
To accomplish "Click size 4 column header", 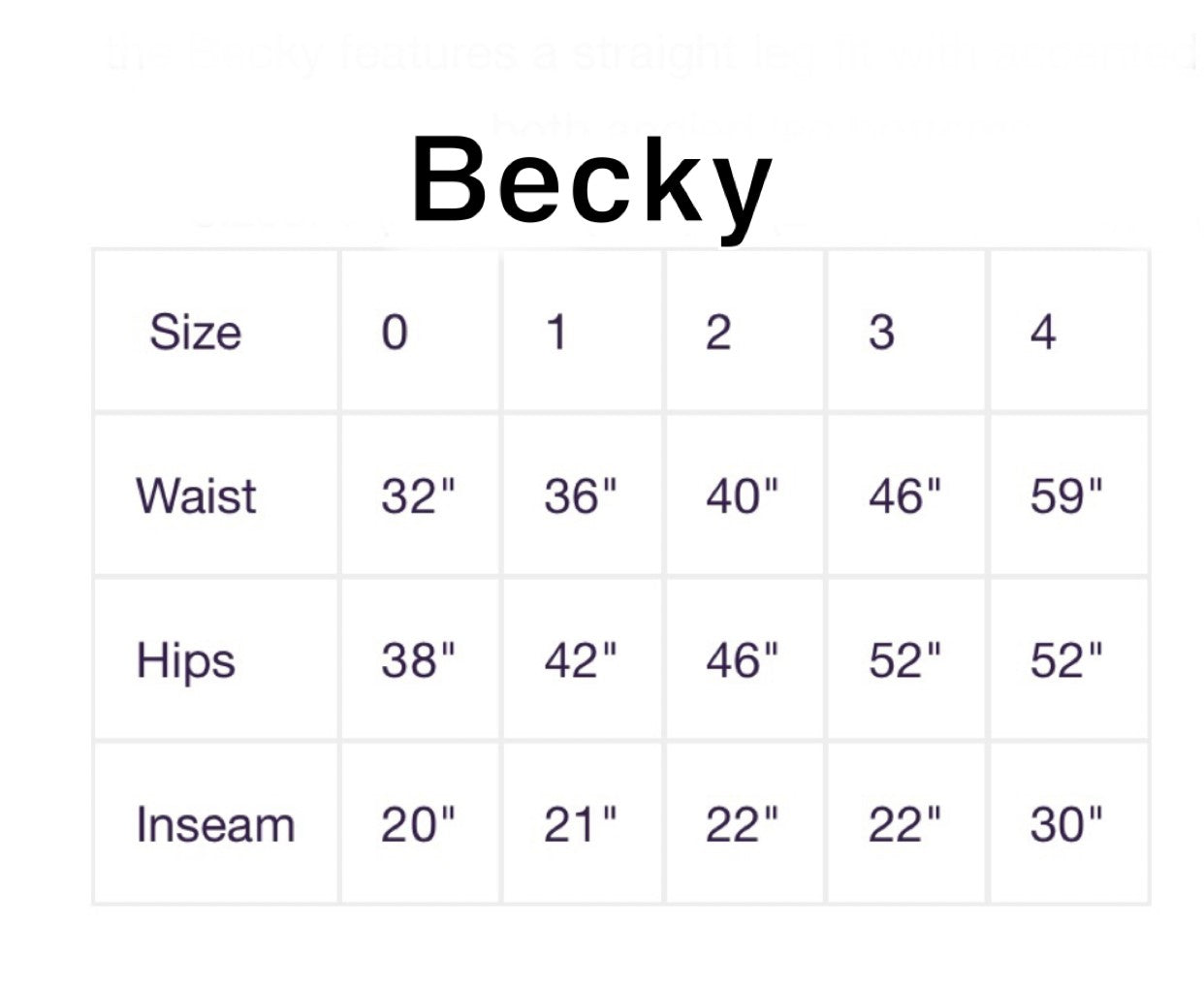I will [x=1043, y=333].
